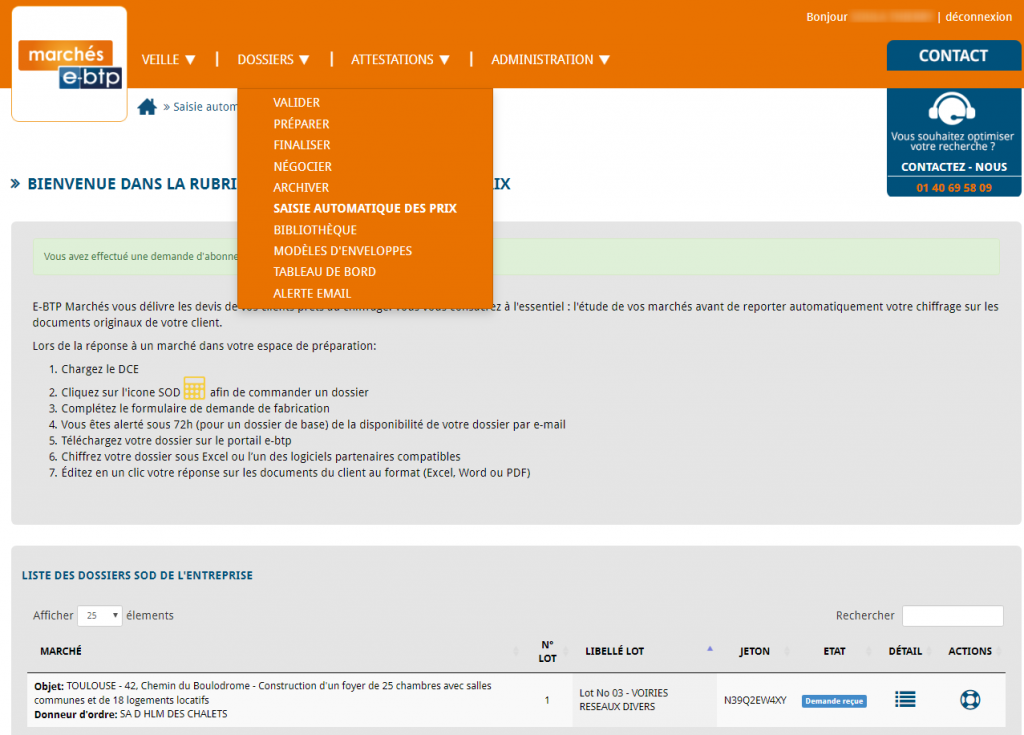Click phone number 01 40 69 58 09
The height and width of the screenshot is (735, 1024).
[x=954, y=188]
